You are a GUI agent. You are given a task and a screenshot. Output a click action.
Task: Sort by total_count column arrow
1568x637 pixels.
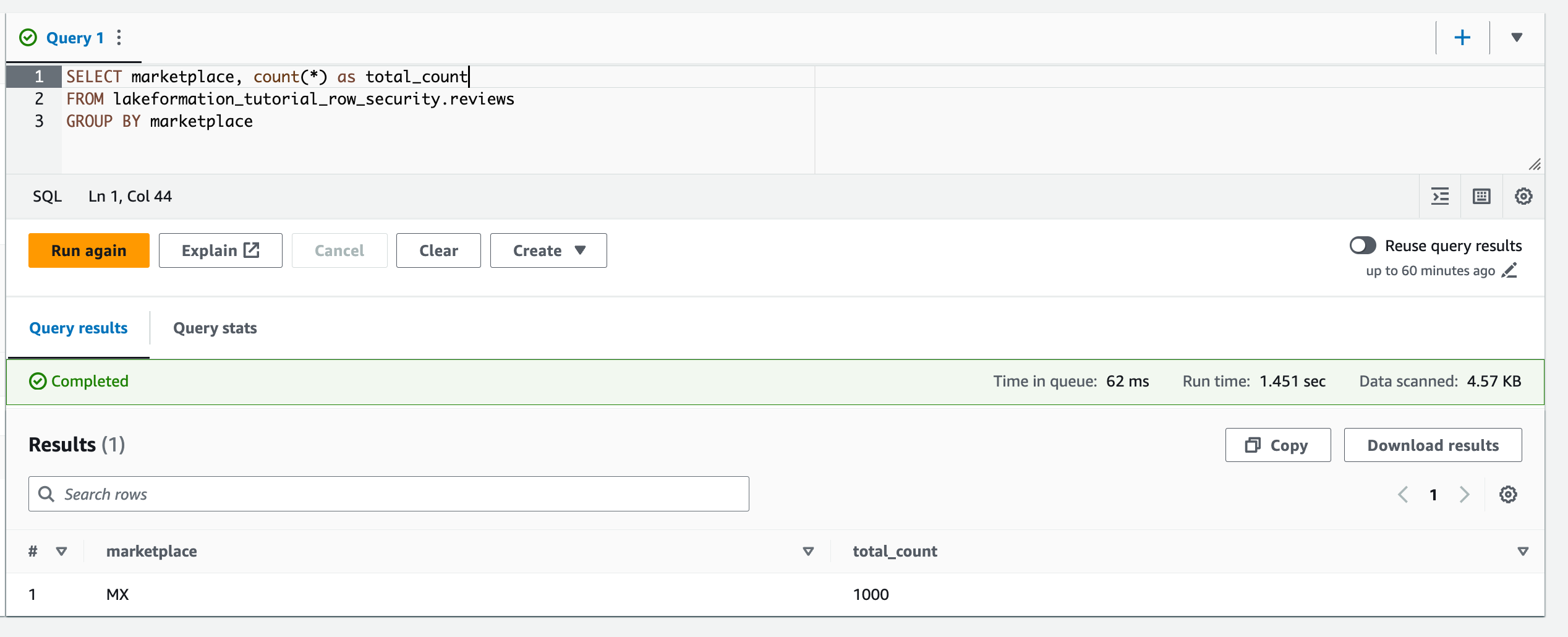click(x=1523, y=552)
